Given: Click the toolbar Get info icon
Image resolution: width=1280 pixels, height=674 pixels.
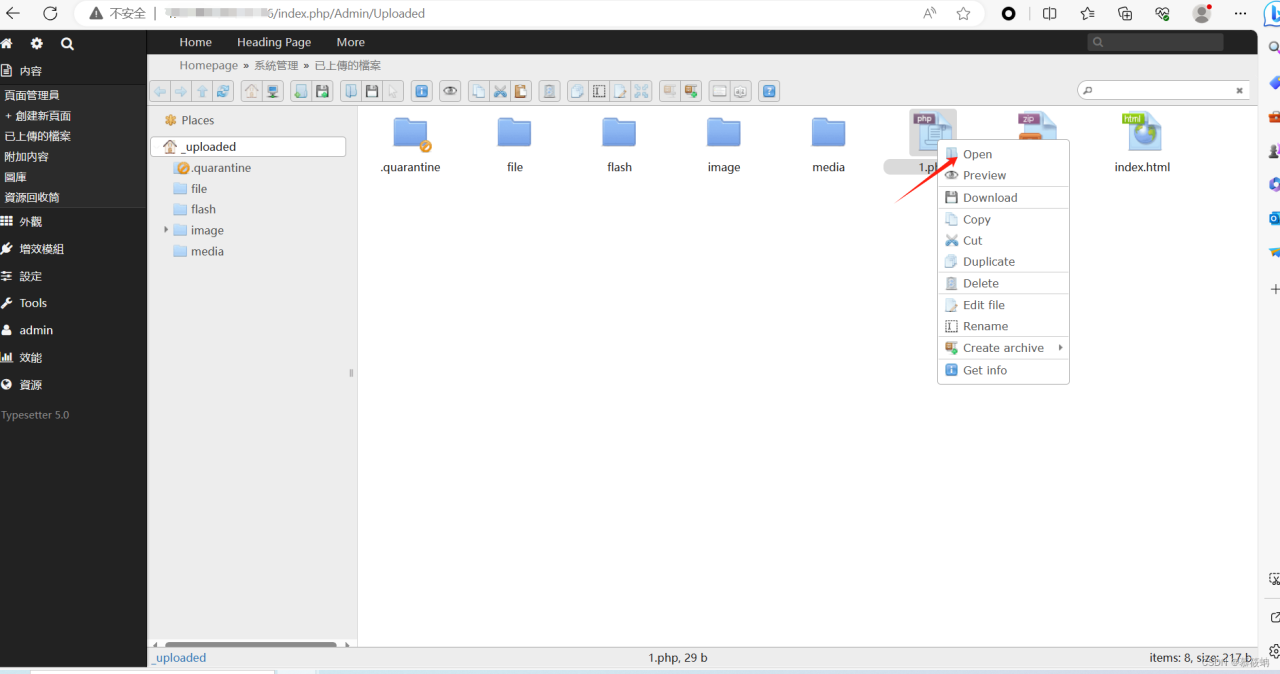Looking at the screenshot, I should coord(421,91).
